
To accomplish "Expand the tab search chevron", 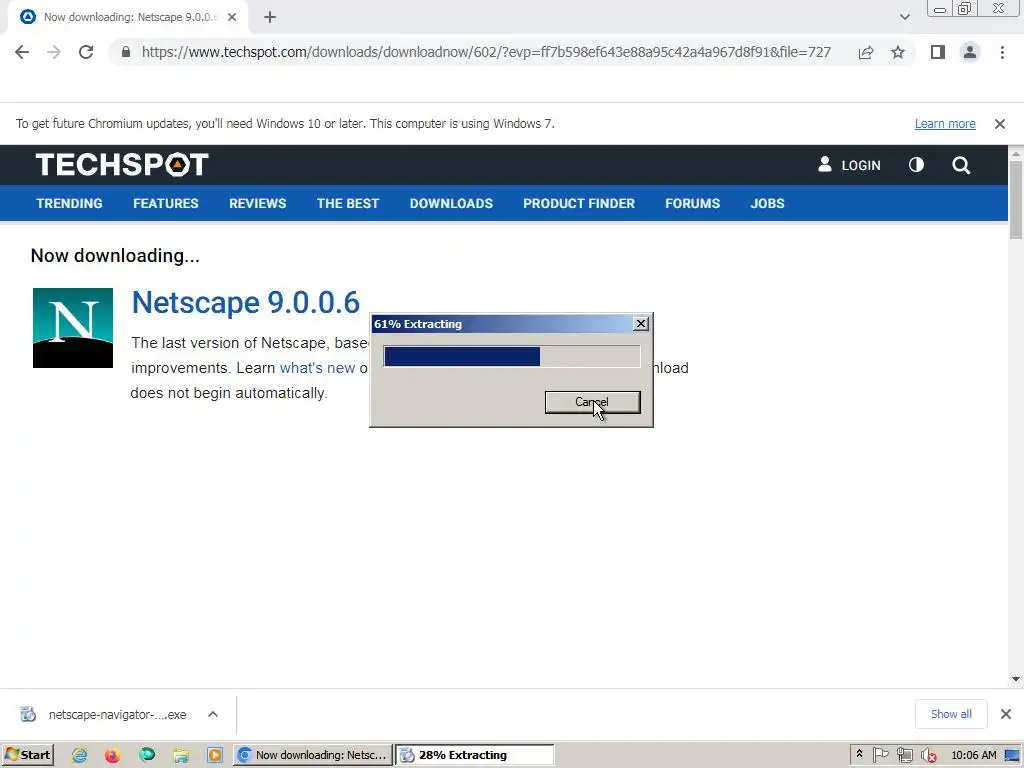I will click(x=904, y=18).
